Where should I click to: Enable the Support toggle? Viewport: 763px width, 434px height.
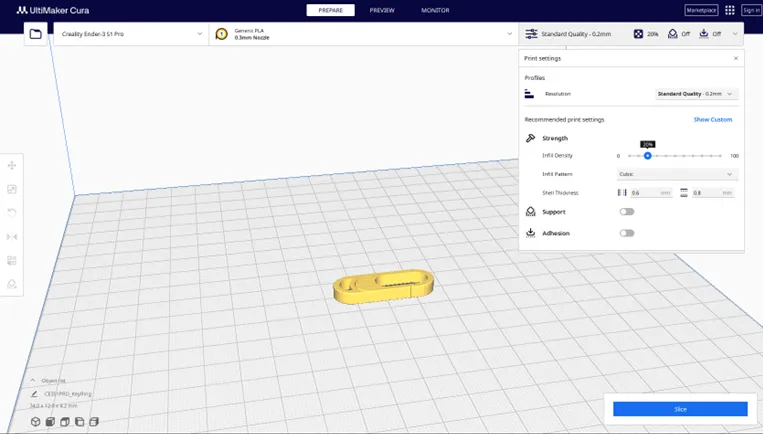(626, 212)
